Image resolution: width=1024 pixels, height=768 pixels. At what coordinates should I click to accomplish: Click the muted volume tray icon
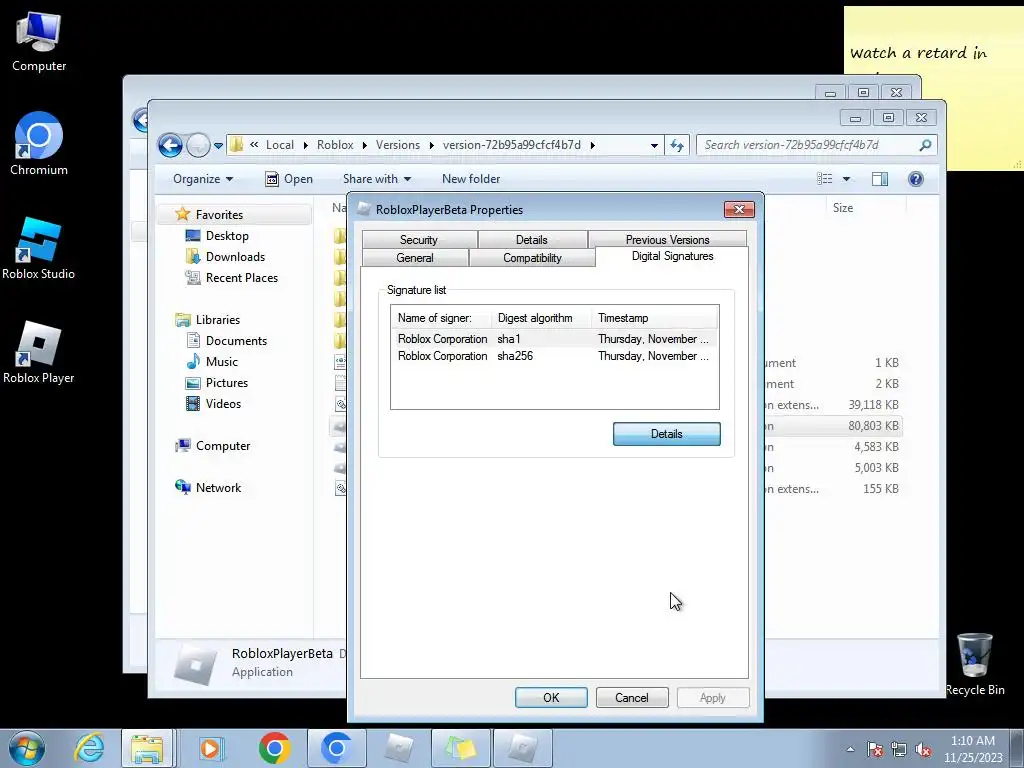(923, 749)
